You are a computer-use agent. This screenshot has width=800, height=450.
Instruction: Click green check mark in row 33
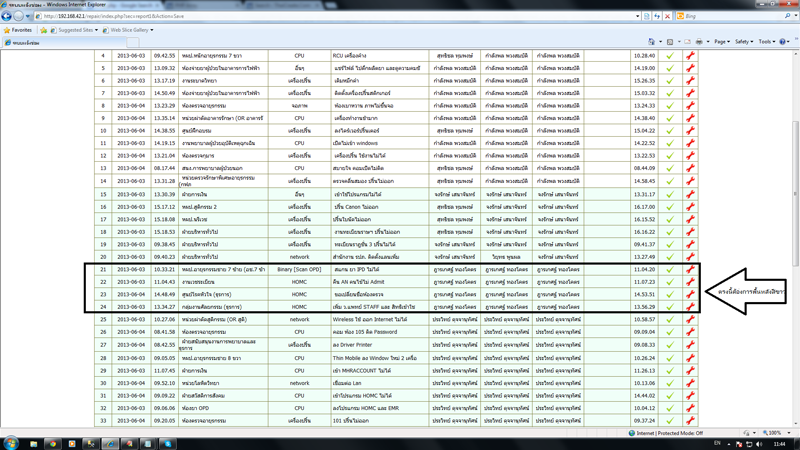pos(670,421)
